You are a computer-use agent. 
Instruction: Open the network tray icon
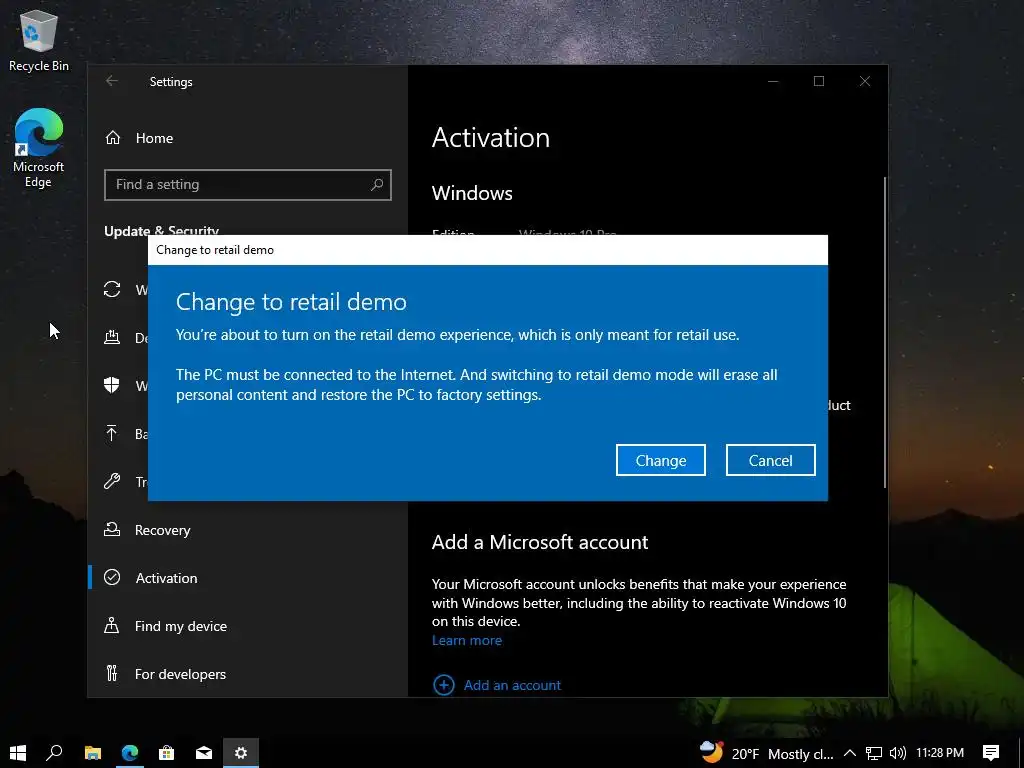pyautogui.click(x=874, y=753)
